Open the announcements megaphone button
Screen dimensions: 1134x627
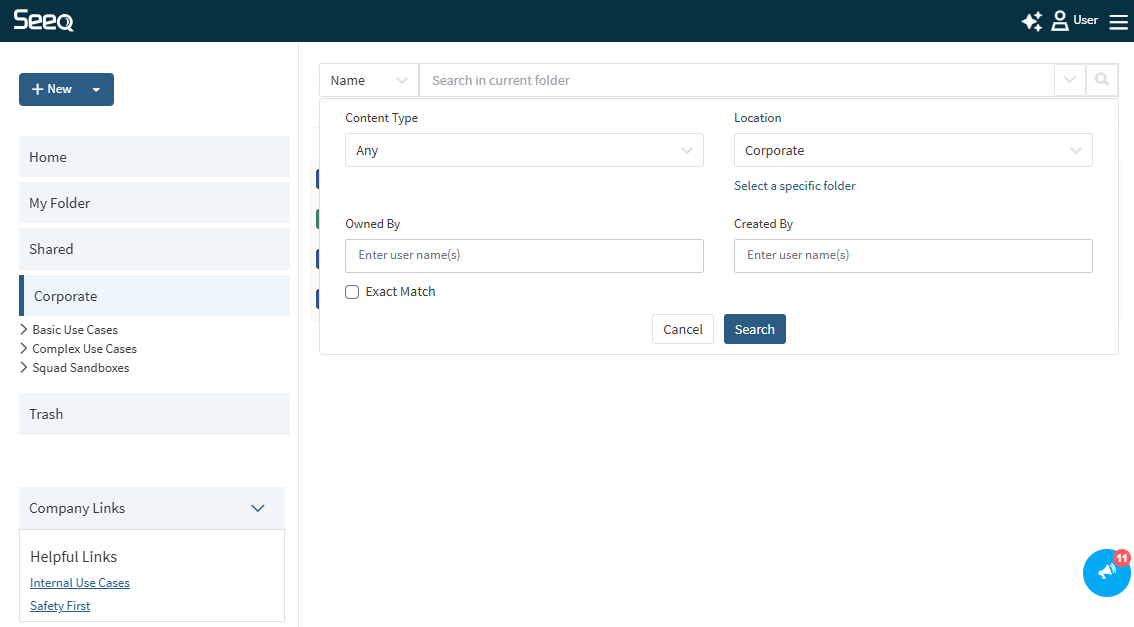pyautogui.click(x=1106, y=573)
